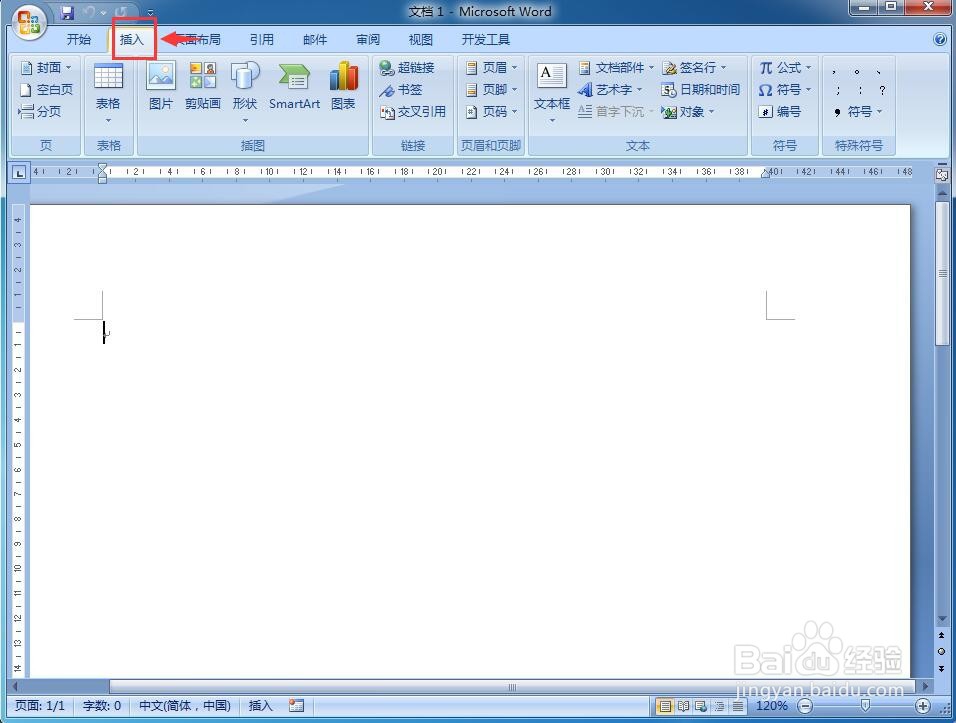Open Word Help question mark icon
The width and height of the screenshot is (956, 723).
coord(940,39)
